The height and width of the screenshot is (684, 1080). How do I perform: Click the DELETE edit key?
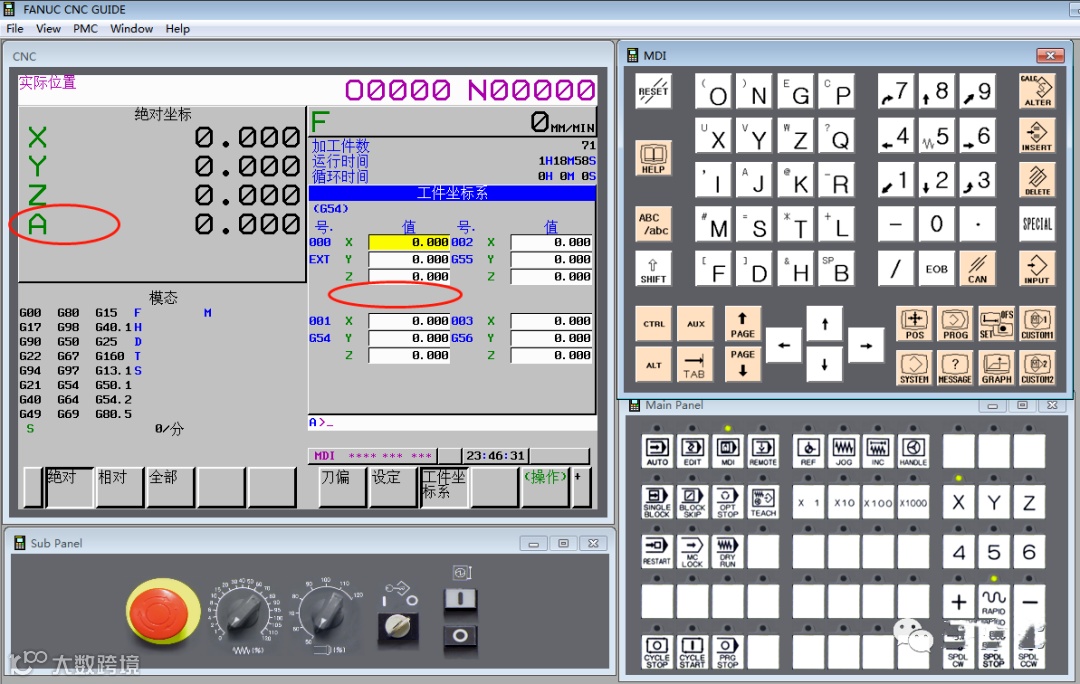pyautogui.click(x=1037, y=180)
